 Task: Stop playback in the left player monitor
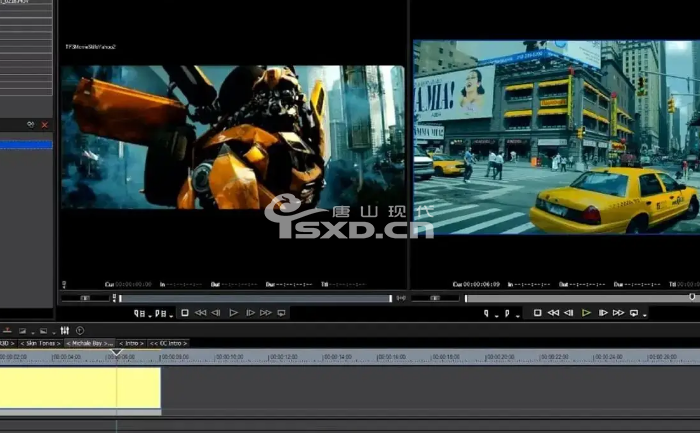[185, 313]
